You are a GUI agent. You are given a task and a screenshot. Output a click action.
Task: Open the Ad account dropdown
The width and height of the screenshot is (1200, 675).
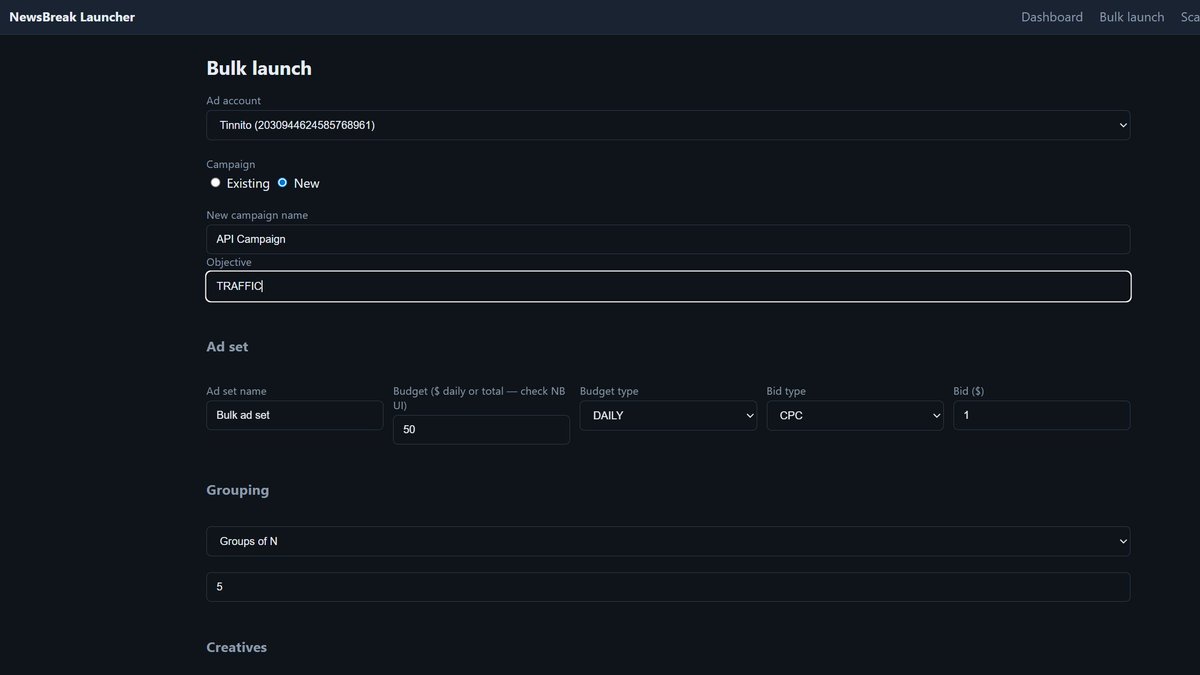click(668, 125)
